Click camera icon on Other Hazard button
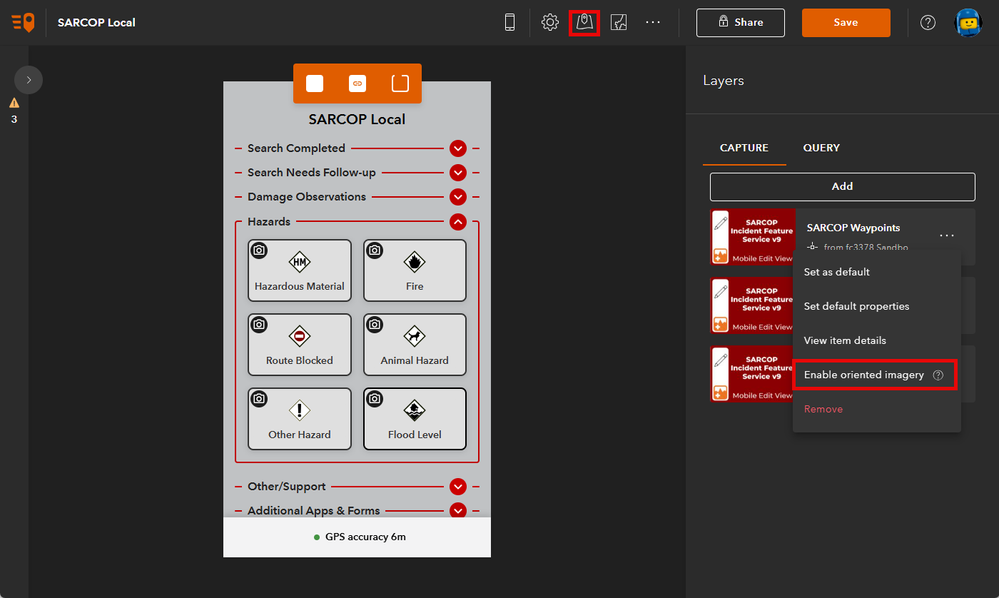The image size is (999, 598). [259, 399]
